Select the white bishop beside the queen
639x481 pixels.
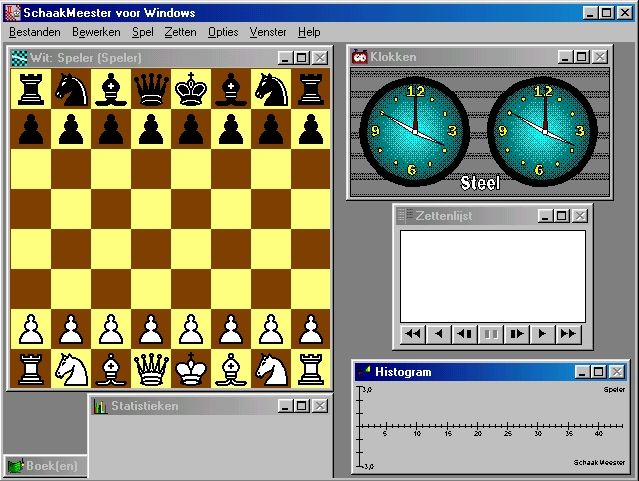pos(111,369)
